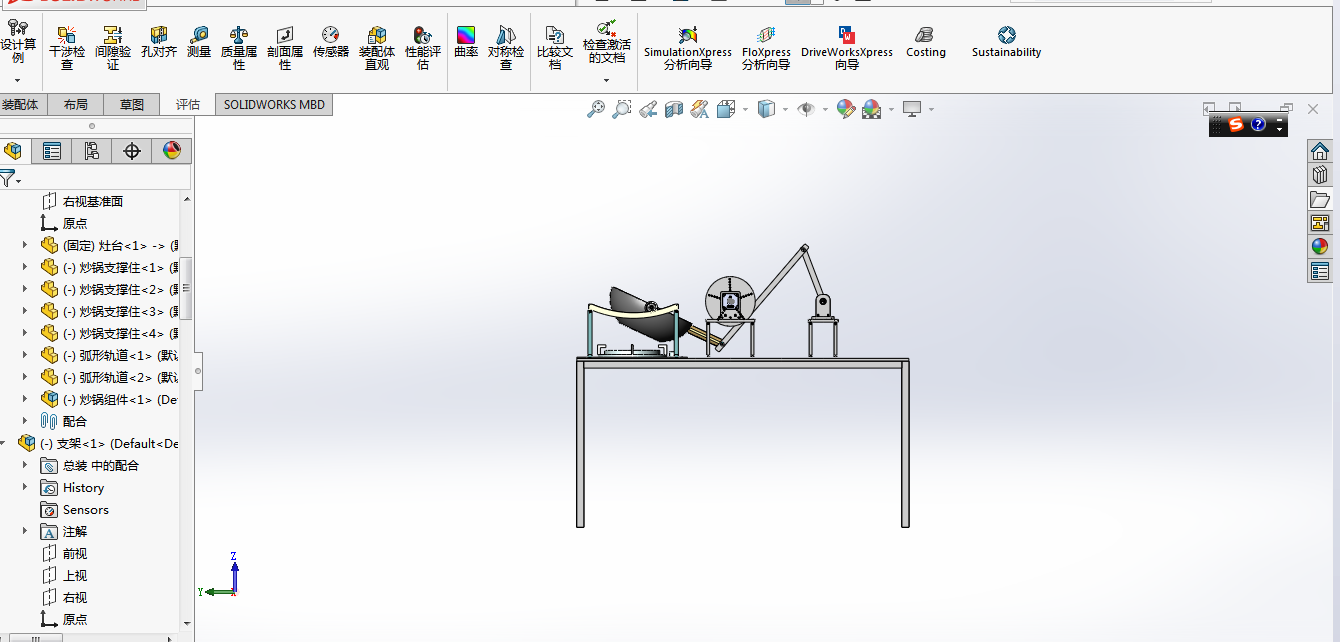Open Display Style dropdown arrow

[785, 109]
